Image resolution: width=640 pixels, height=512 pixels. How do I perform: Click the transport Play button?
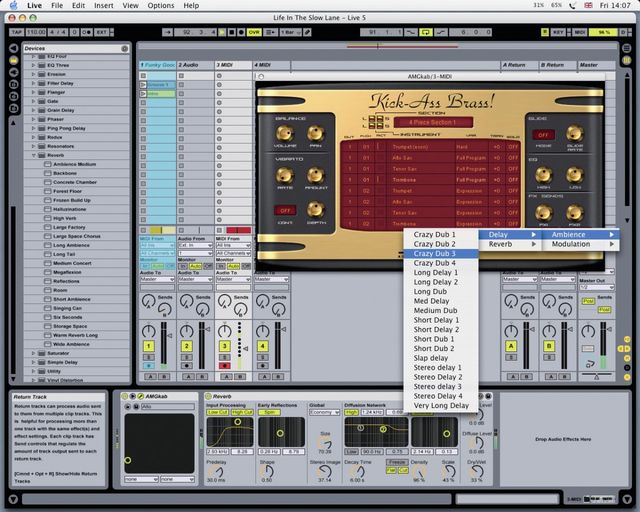click(x=222, y=32)
